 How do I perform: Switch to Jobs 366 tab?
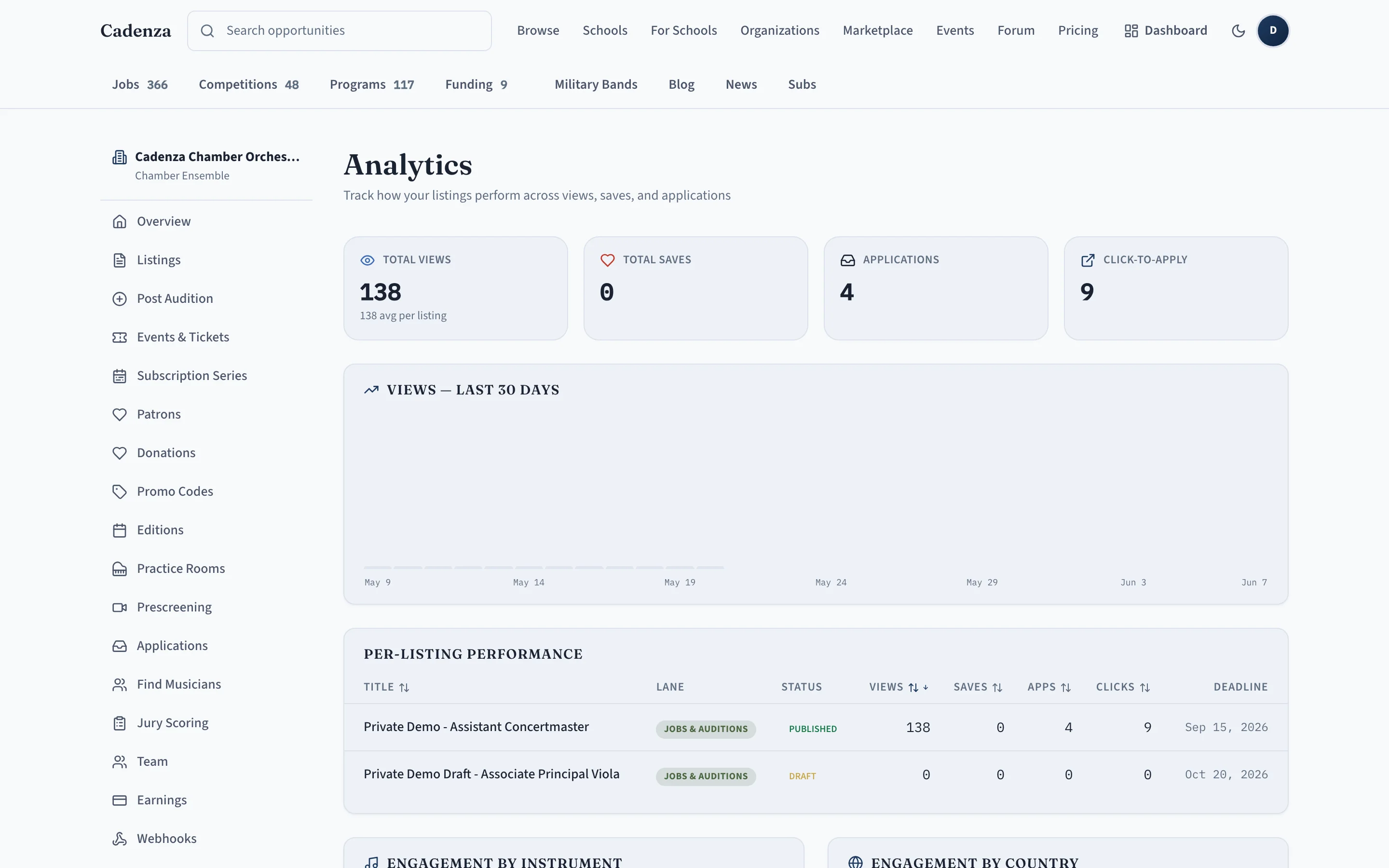click(140, 84)
